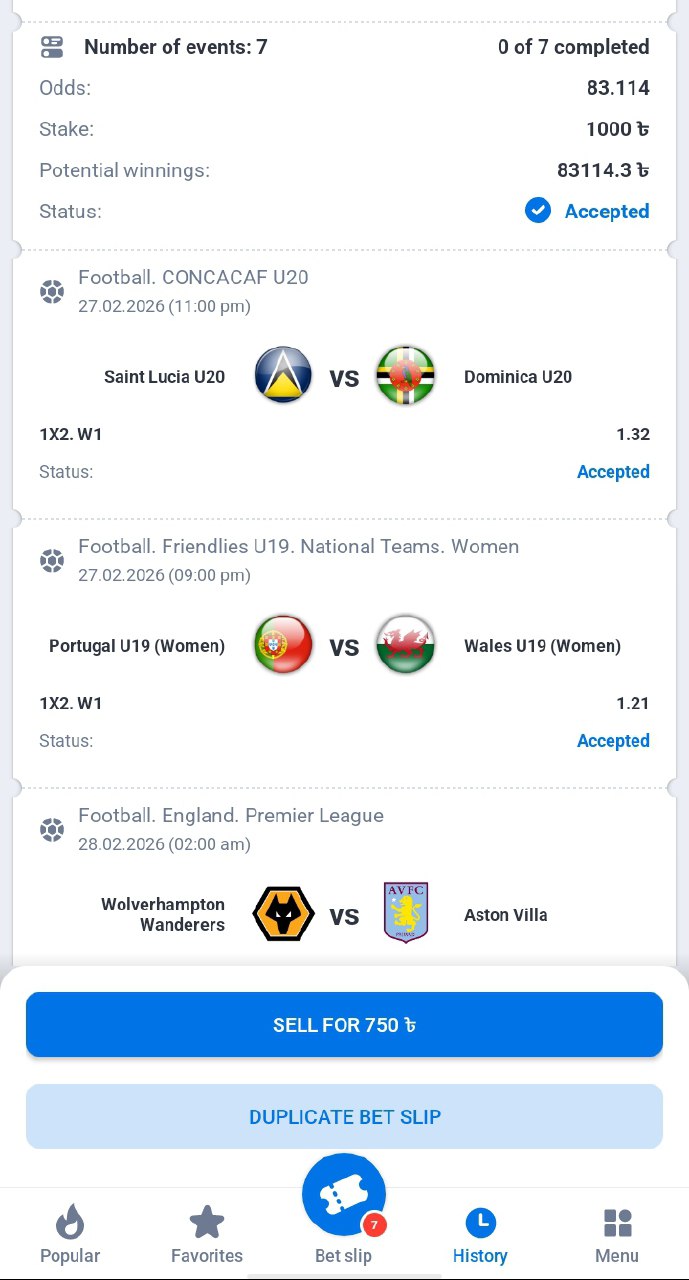Tap the Accepted status for Portugal match

pyautogui.click(x=612, y=741)
